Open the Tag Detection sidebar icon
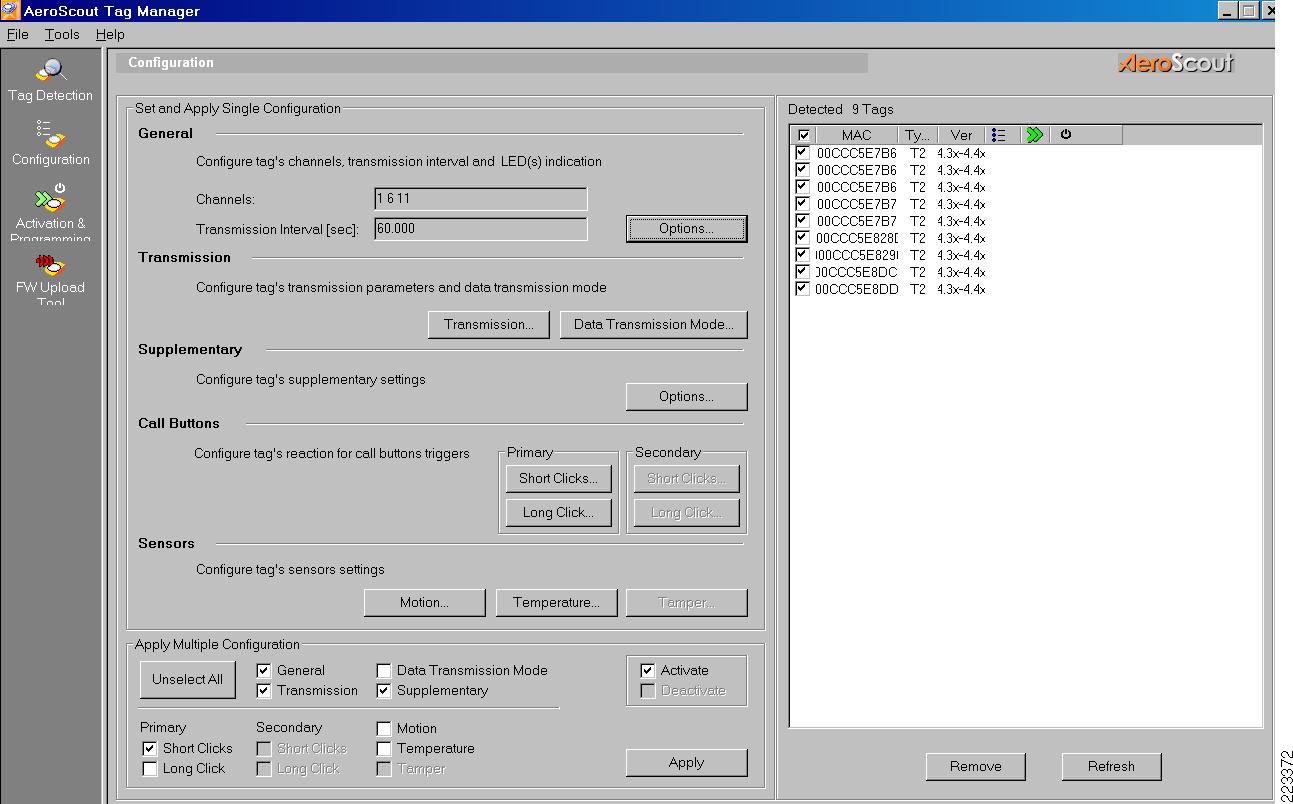1293x804 pixels. coord(50,72)
